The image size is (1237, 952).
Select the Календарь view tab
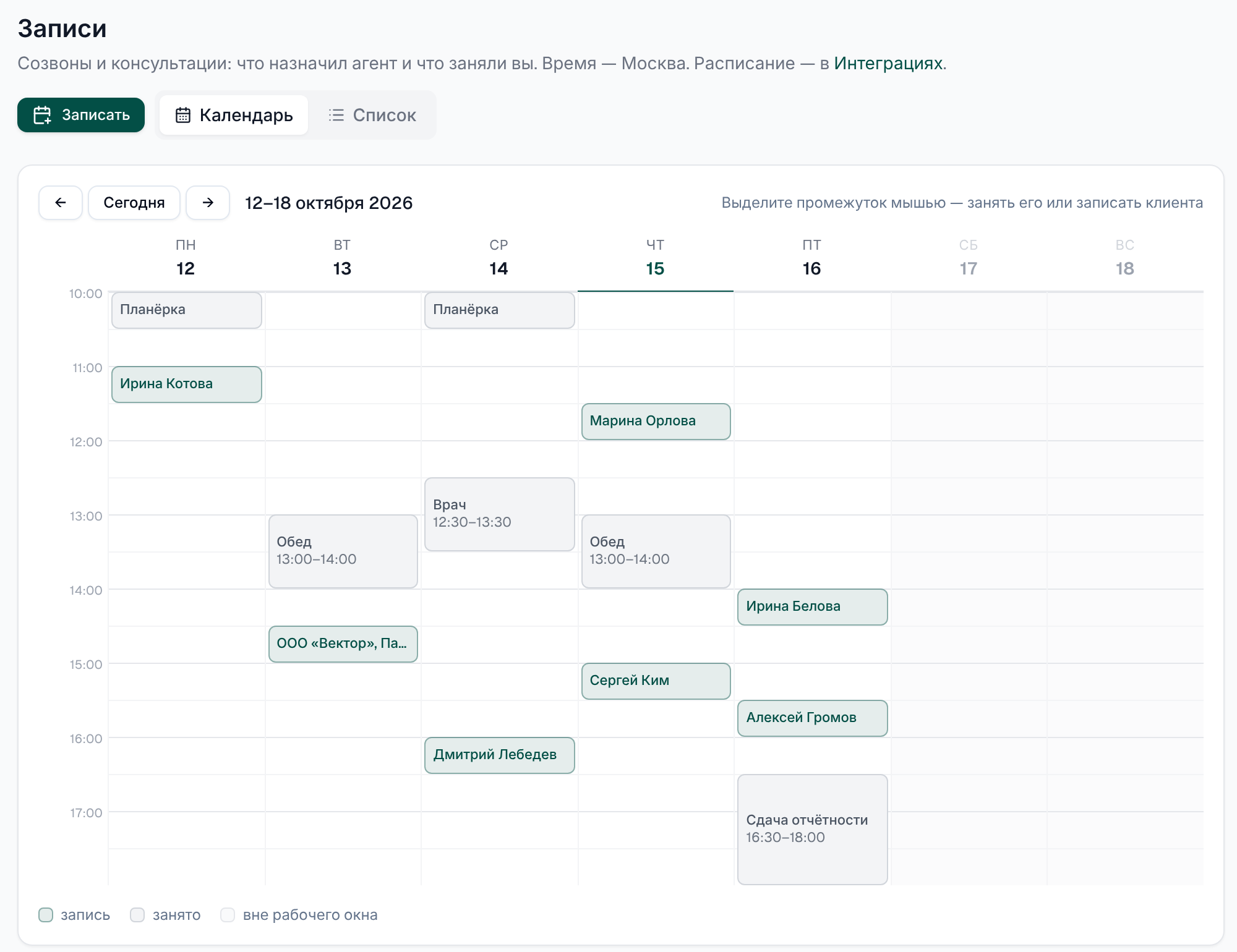234,115
